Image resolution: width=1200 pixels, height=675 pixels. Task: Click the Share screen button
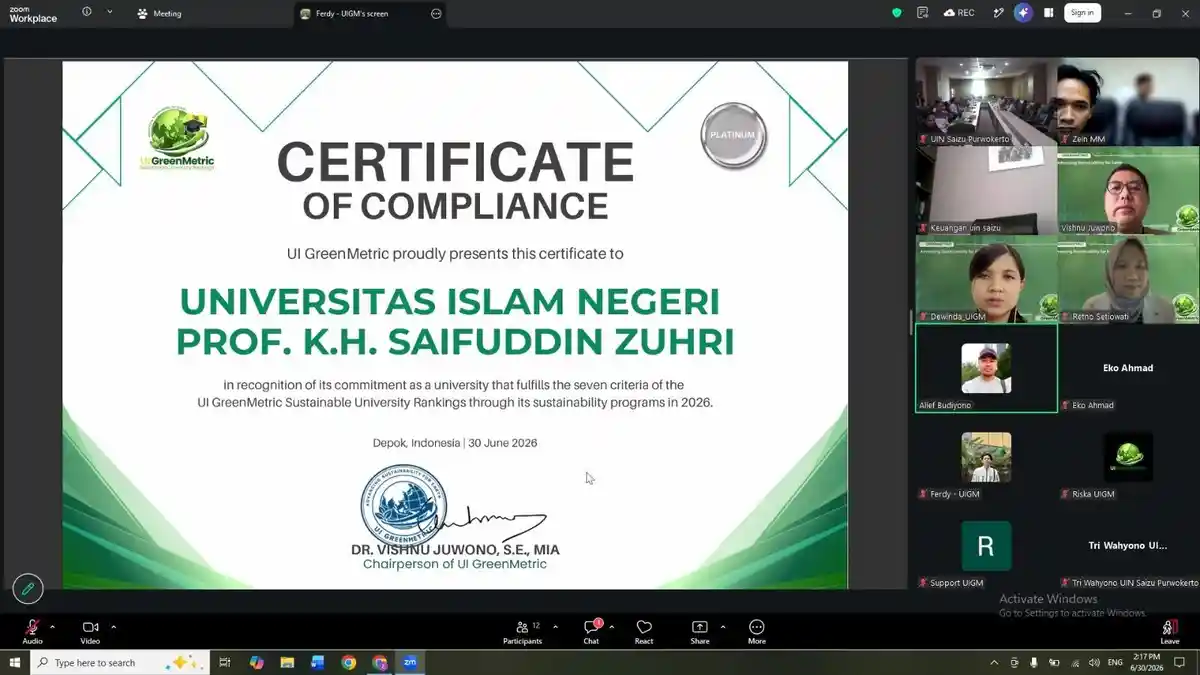coord(700,631)
